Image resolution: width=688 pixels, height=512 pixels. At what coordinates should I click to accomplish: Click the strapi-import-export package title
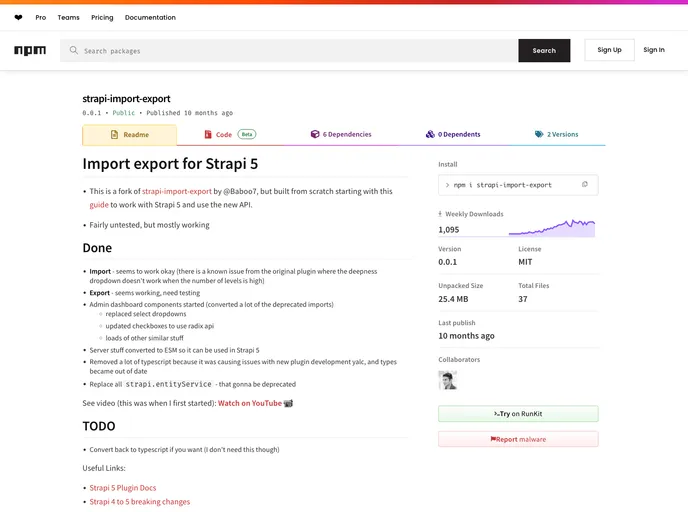[126, 99]
